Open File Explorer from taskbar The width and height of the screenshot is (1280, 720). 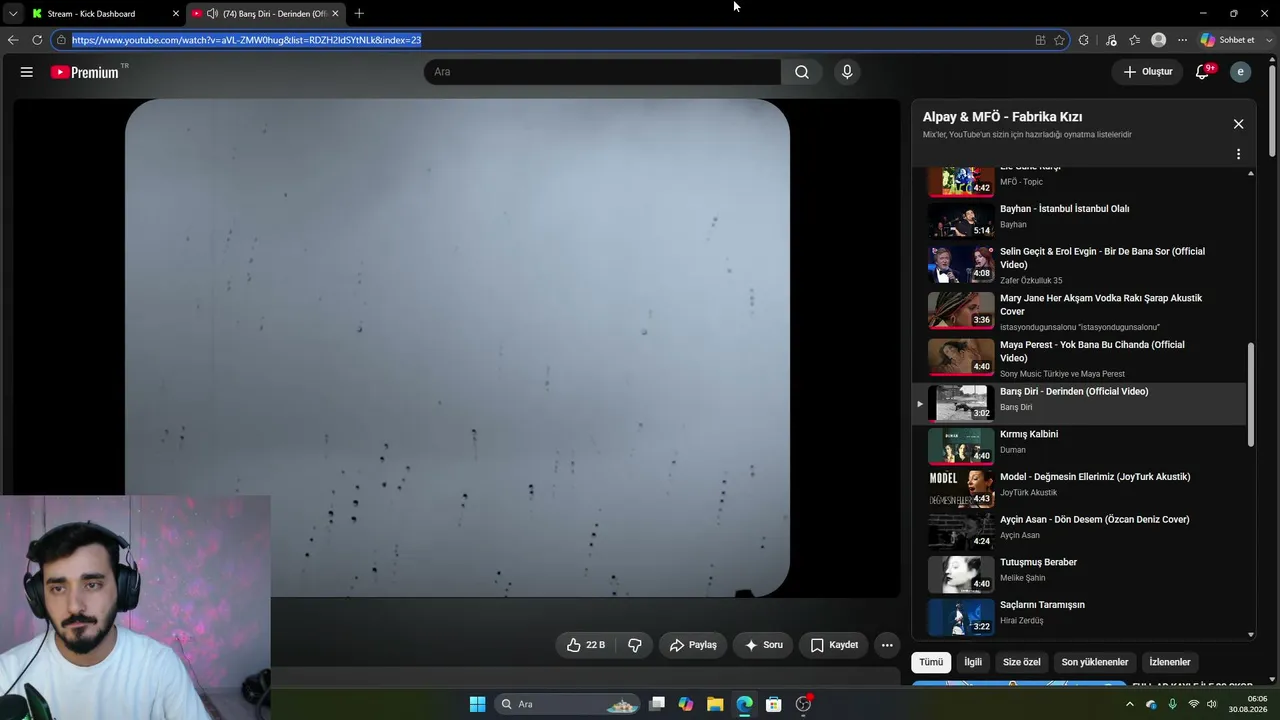click(x=715, y=704)
